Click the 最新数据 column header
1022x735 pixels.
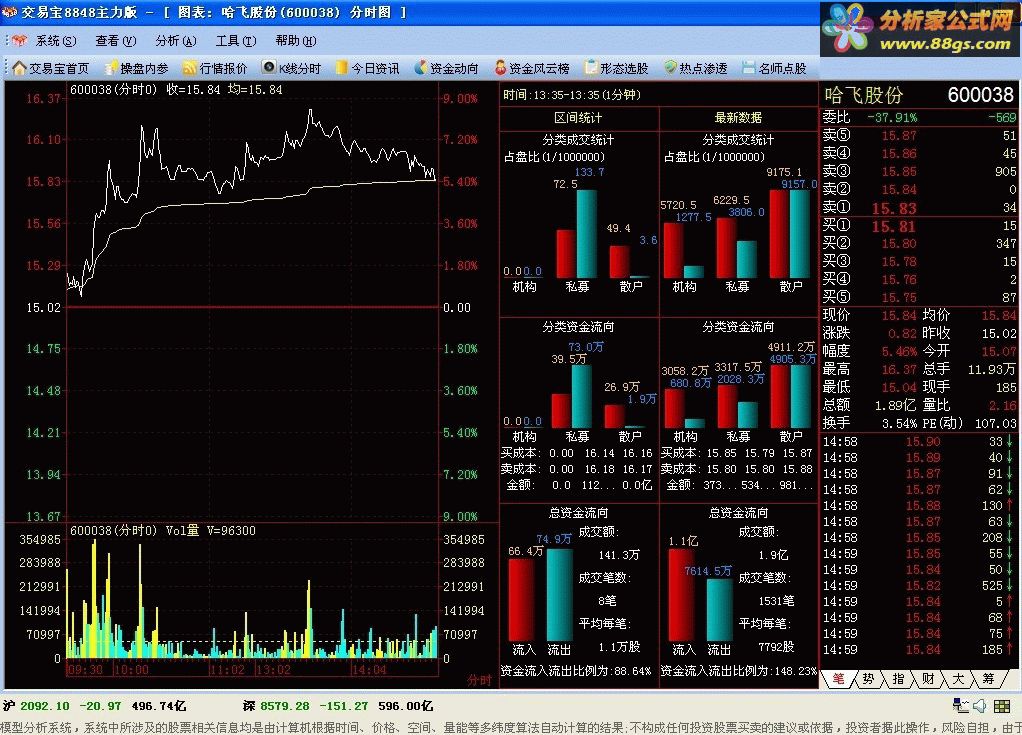tap(738, 118)
